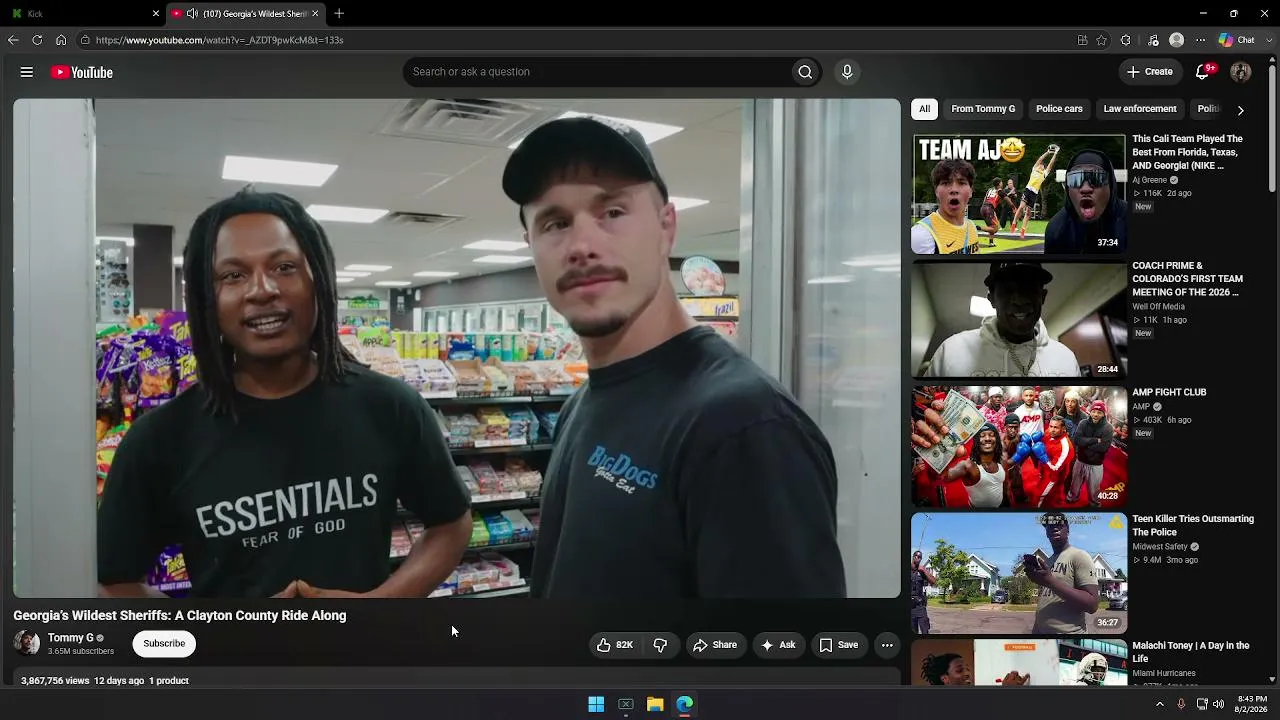Open the Xbox Game Bar taskbar icon

click(x=626, y=704)
